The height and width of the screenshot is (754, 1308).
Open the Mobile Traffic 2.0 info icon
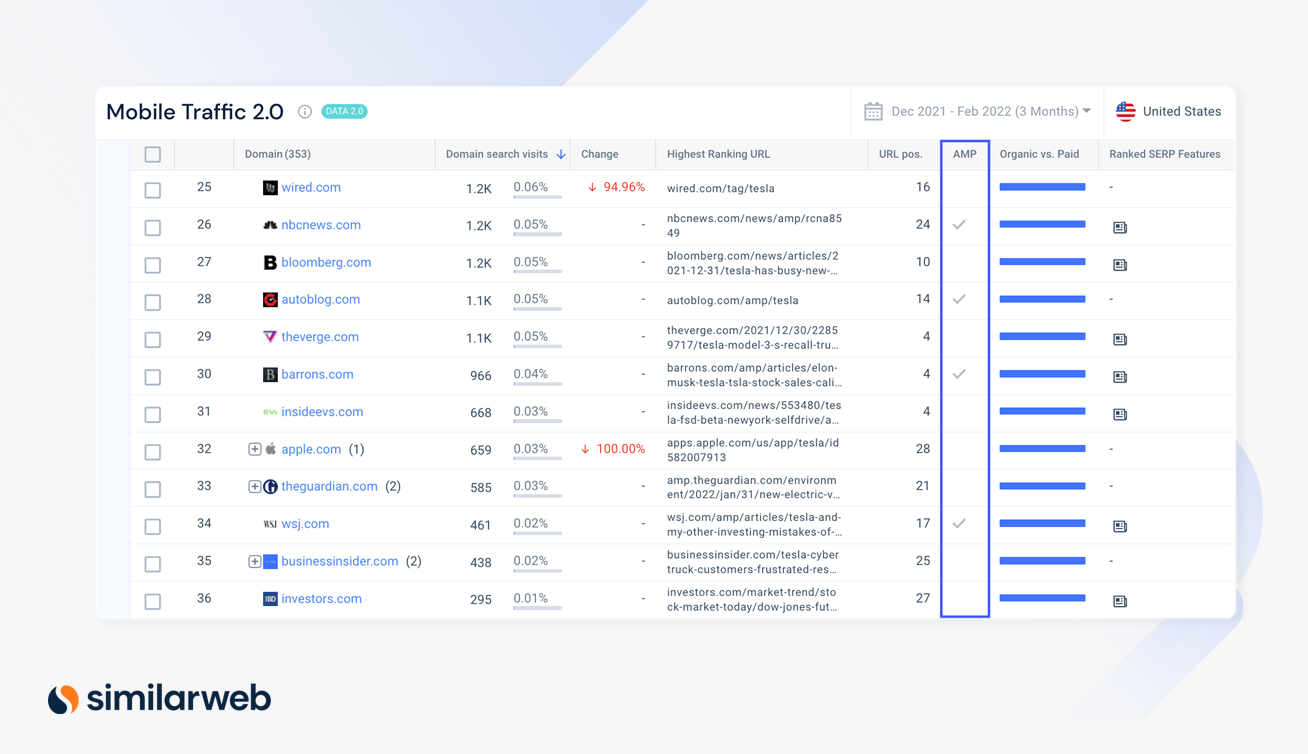tap(305, 112)
